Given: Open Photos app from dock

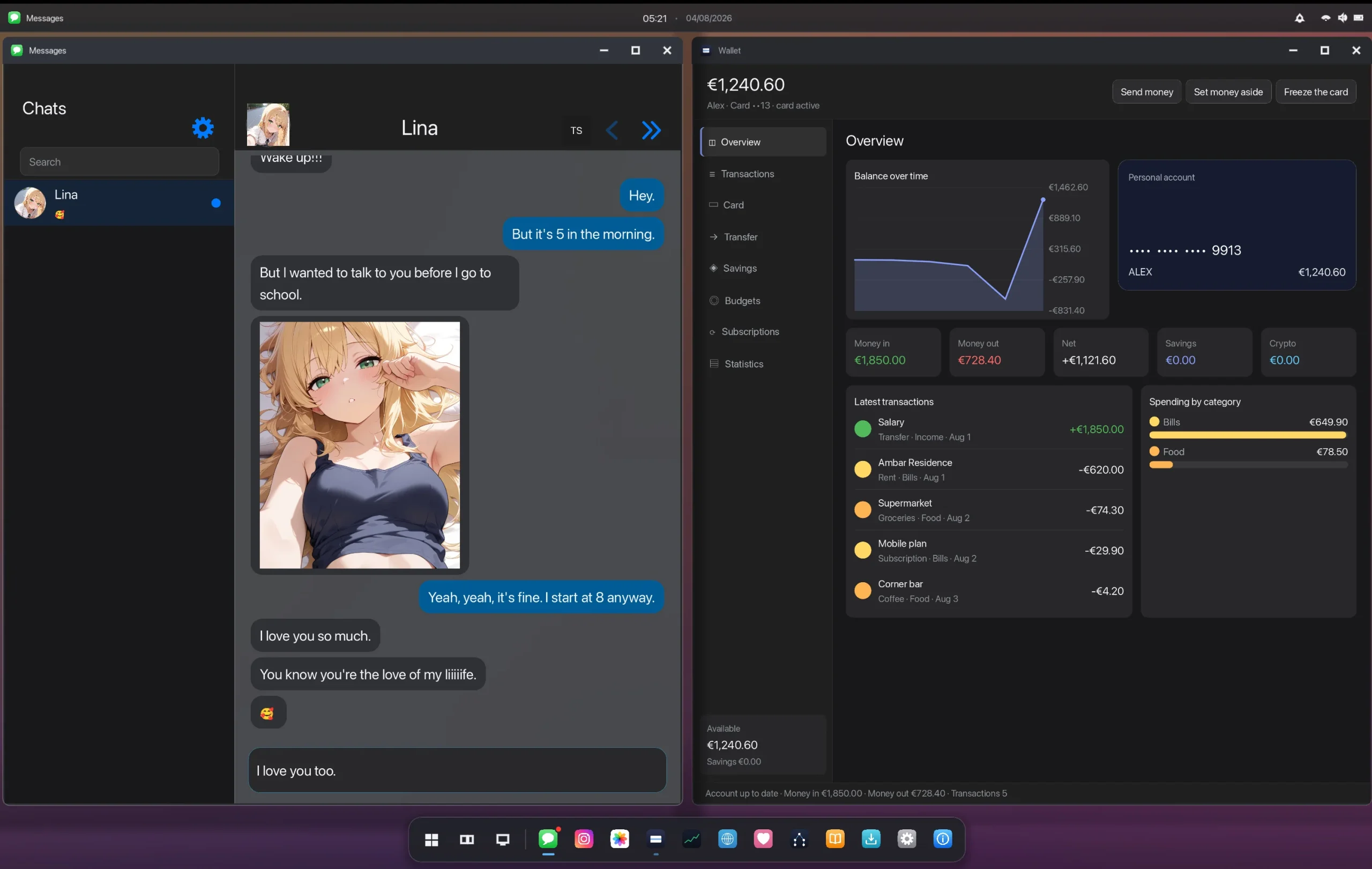Looking at the screenshot, I should click(620, 839).
